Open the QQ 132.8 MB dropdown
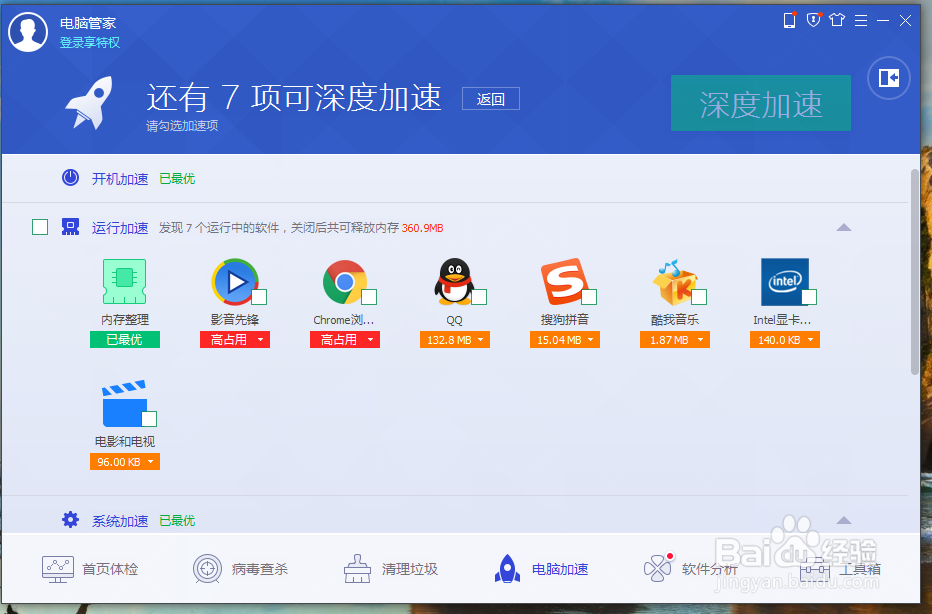932x614 pixels. coord(455,339)
